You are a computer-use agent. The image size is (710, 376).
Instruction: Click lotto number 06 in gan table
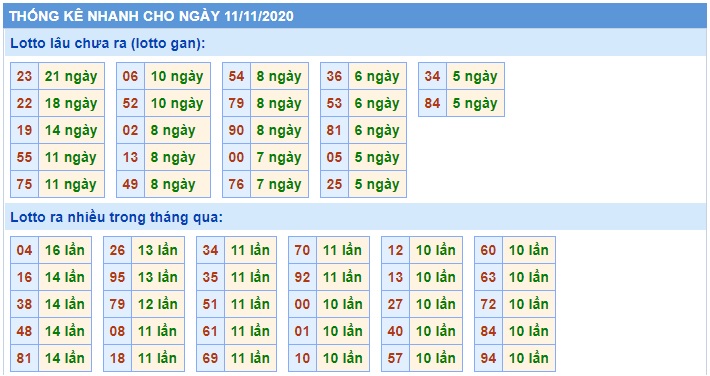pyautogui.click(x=130, y=76)
